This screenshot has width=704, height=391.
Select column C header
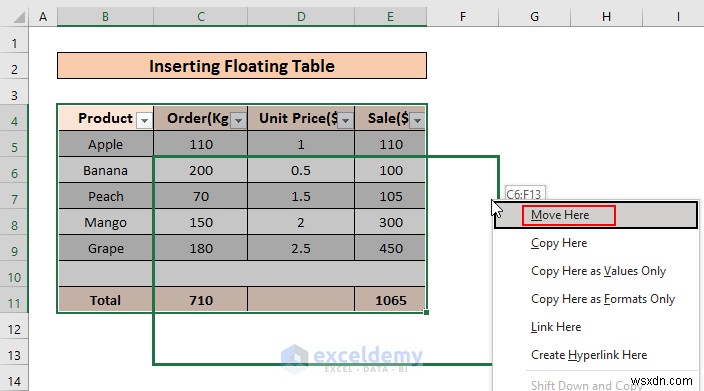[201, 17]
